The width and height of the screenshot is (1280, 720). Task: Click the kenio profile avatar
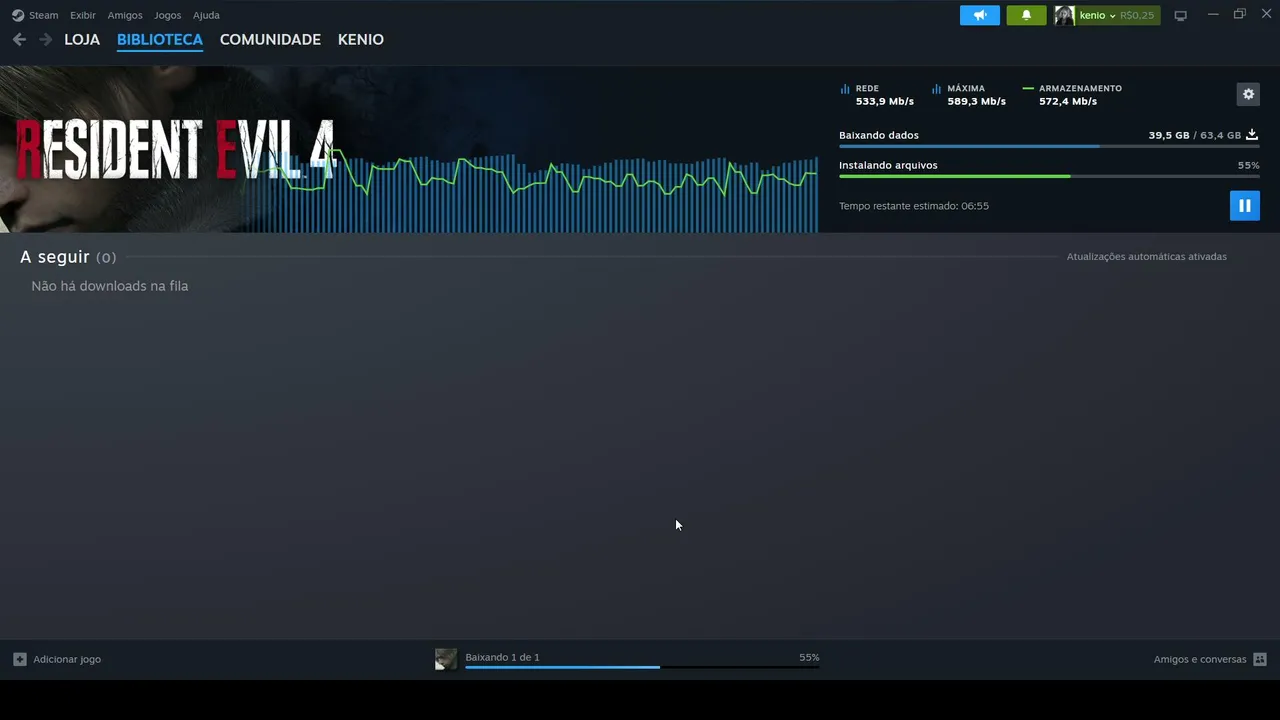(x=1064, y=15)
